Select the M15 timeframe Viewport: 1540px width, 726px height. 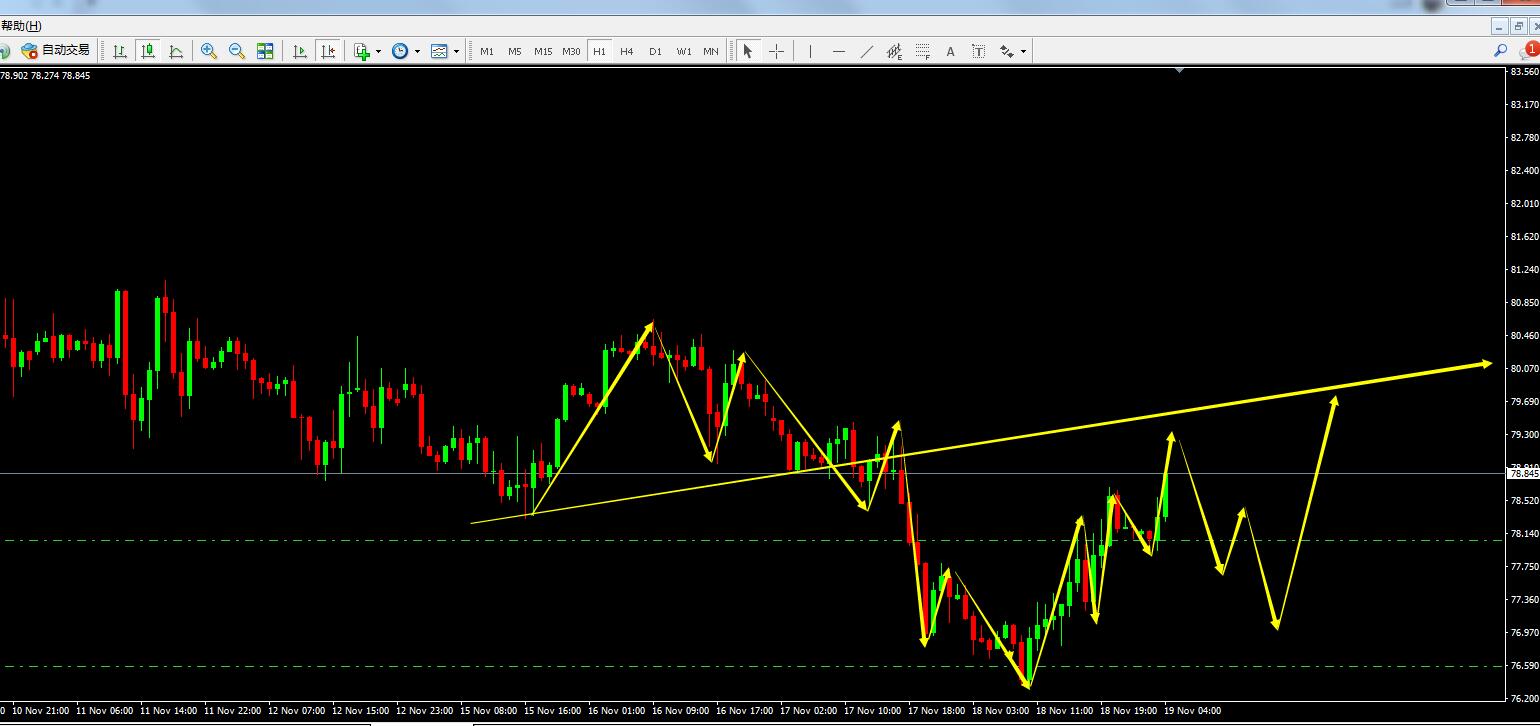coord(543,51)
